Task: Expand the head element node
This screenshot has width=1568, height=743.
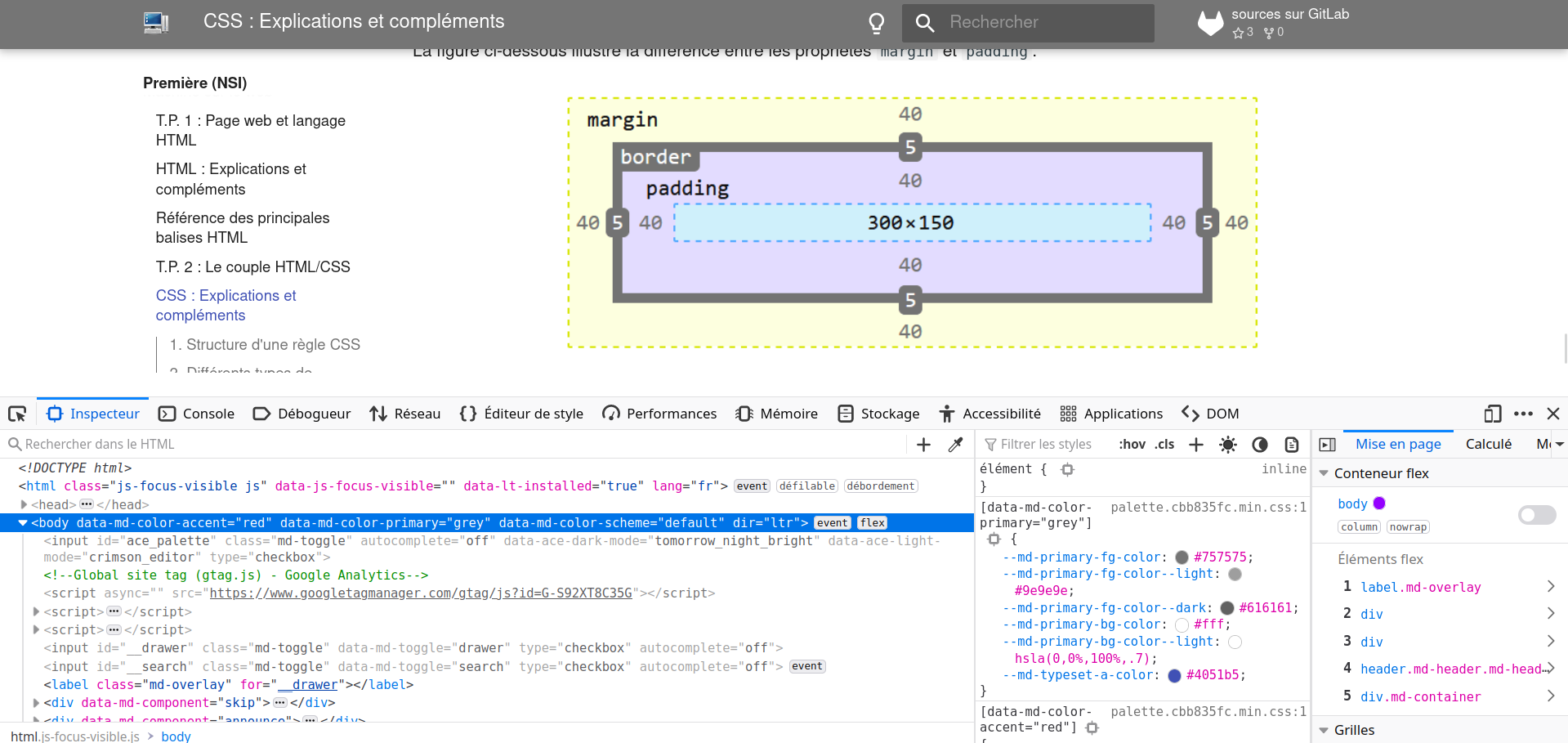Action: click(25, 505)
